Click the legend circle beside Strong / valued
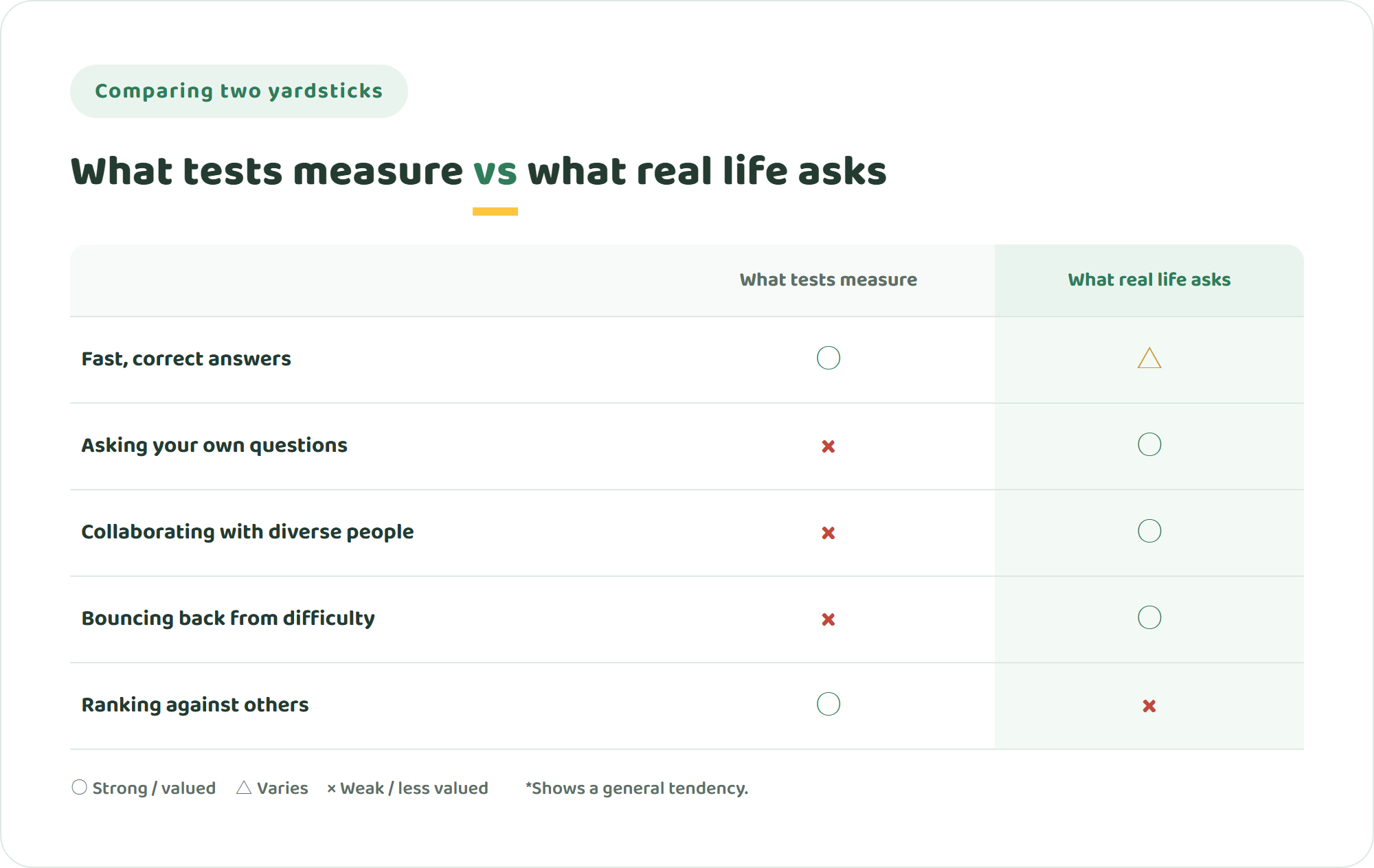This screenshot has height=868, width=1374. 80,787
